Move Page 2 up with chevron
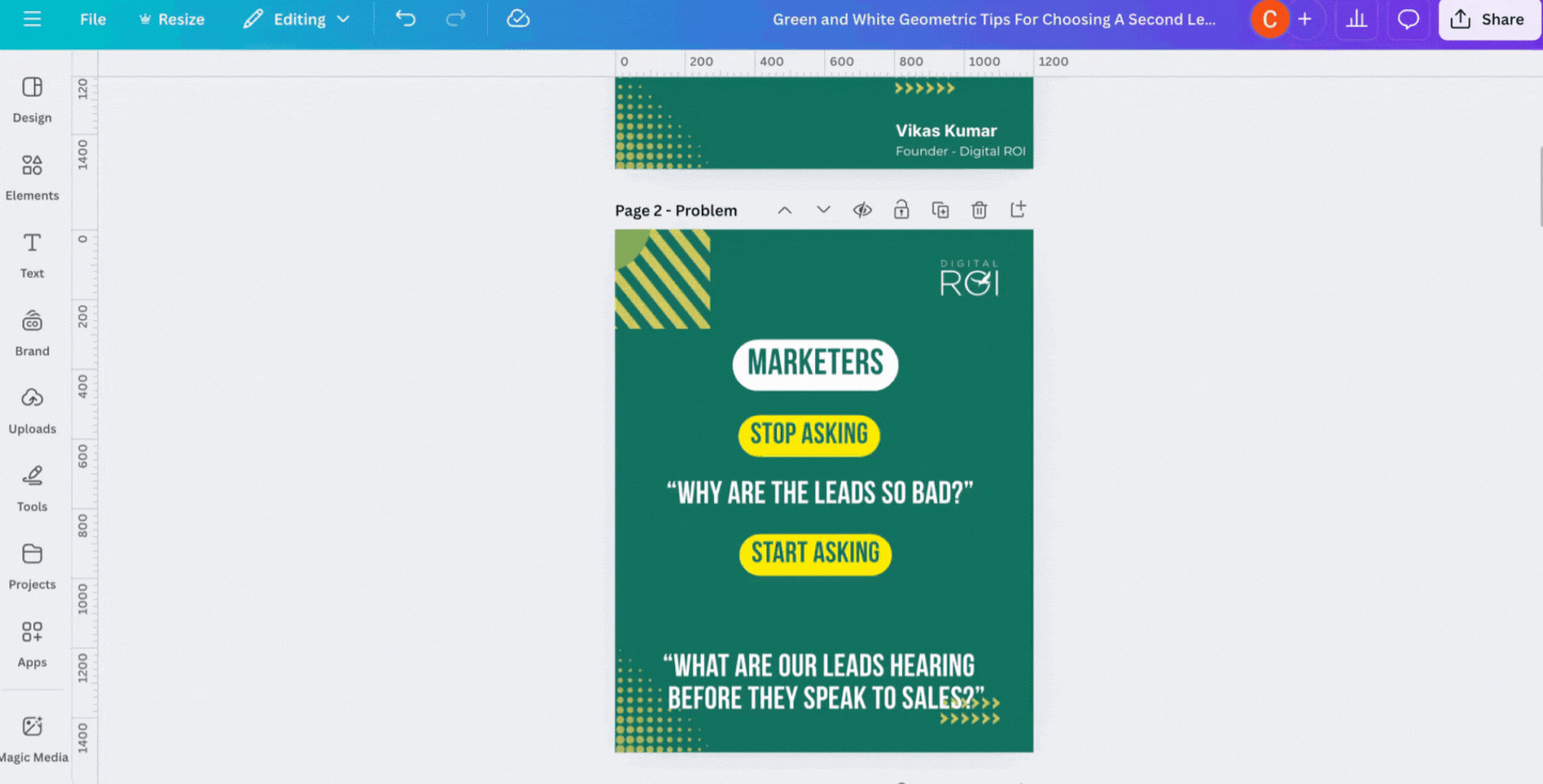 784,210
